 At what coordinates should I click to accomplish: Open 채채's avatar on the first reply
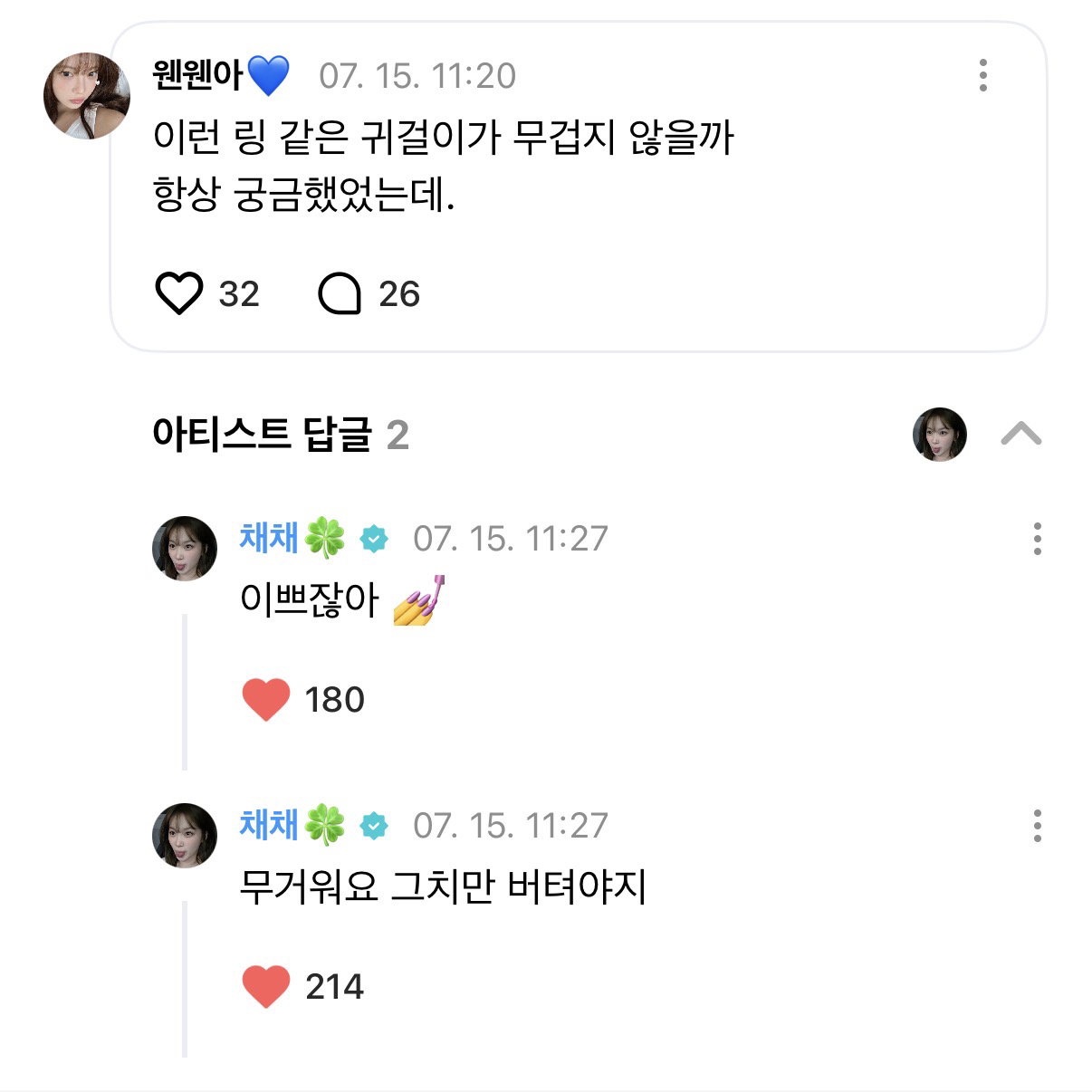185,549
